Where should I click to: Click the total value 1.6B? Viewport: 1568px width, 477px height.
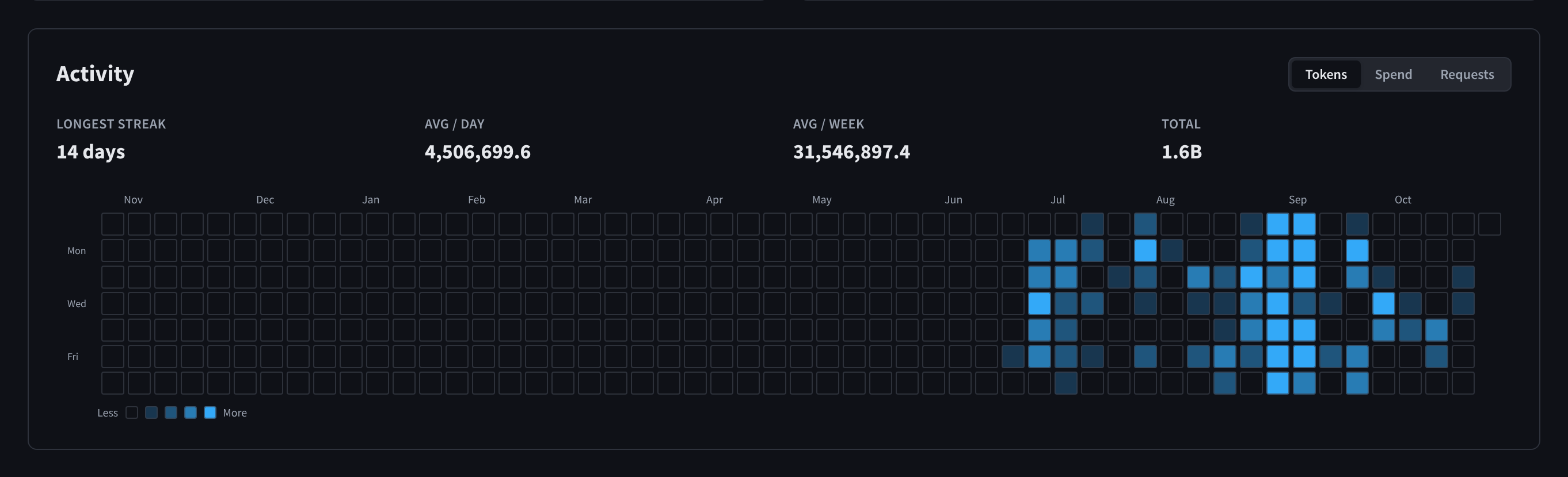[1182, 152]
